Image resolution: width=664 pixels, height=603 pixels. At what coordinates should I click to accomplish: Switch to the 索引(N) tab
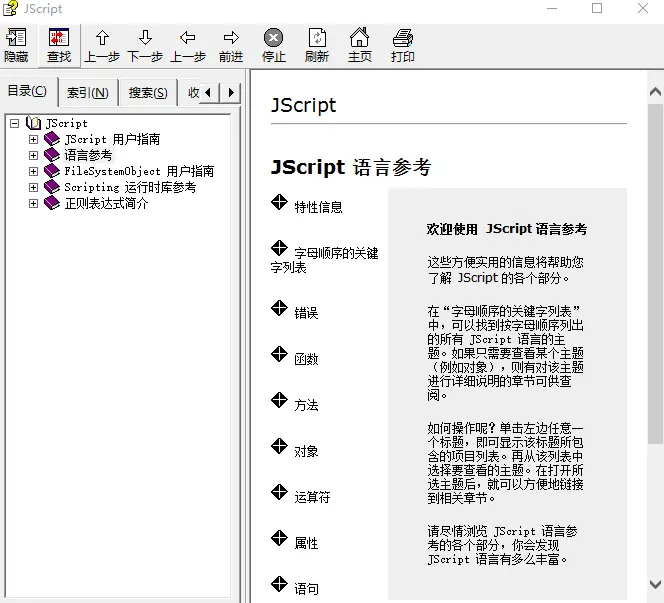click(87, 93)
